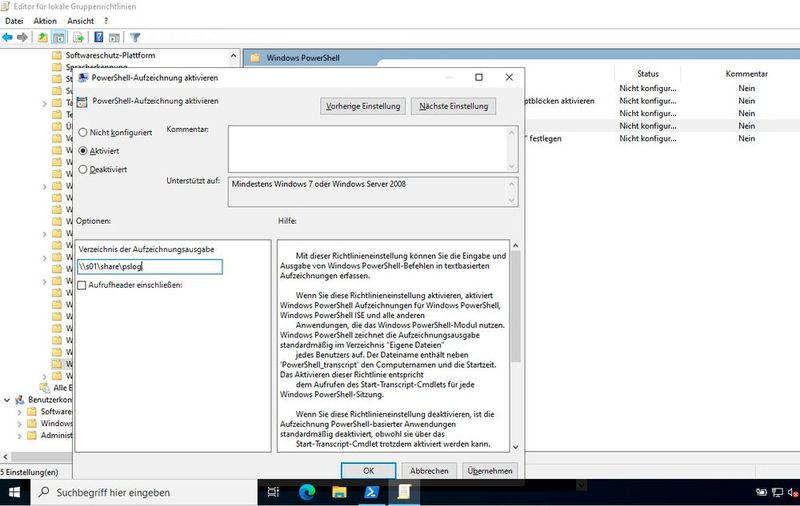Select the 'Nicht konfiguriert' radio button

point(83,132)
